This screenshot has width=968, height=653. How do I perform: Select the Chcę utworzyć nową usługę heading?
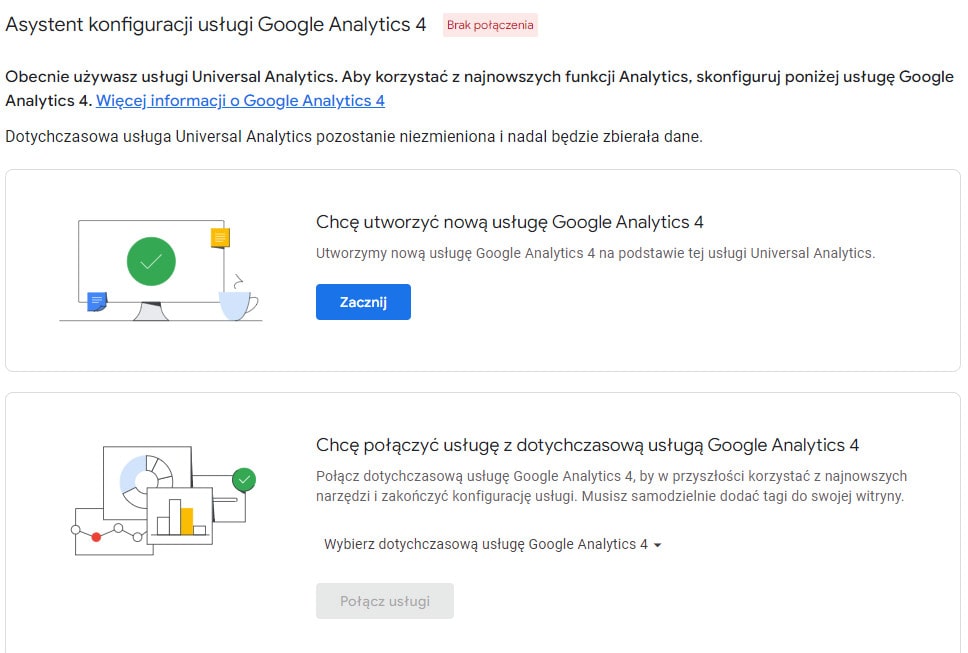[x=510, y=222]
